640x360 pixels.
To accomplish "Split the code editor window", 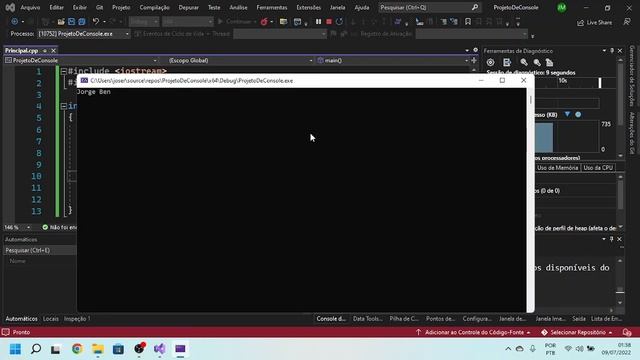I will click(474, 60).
